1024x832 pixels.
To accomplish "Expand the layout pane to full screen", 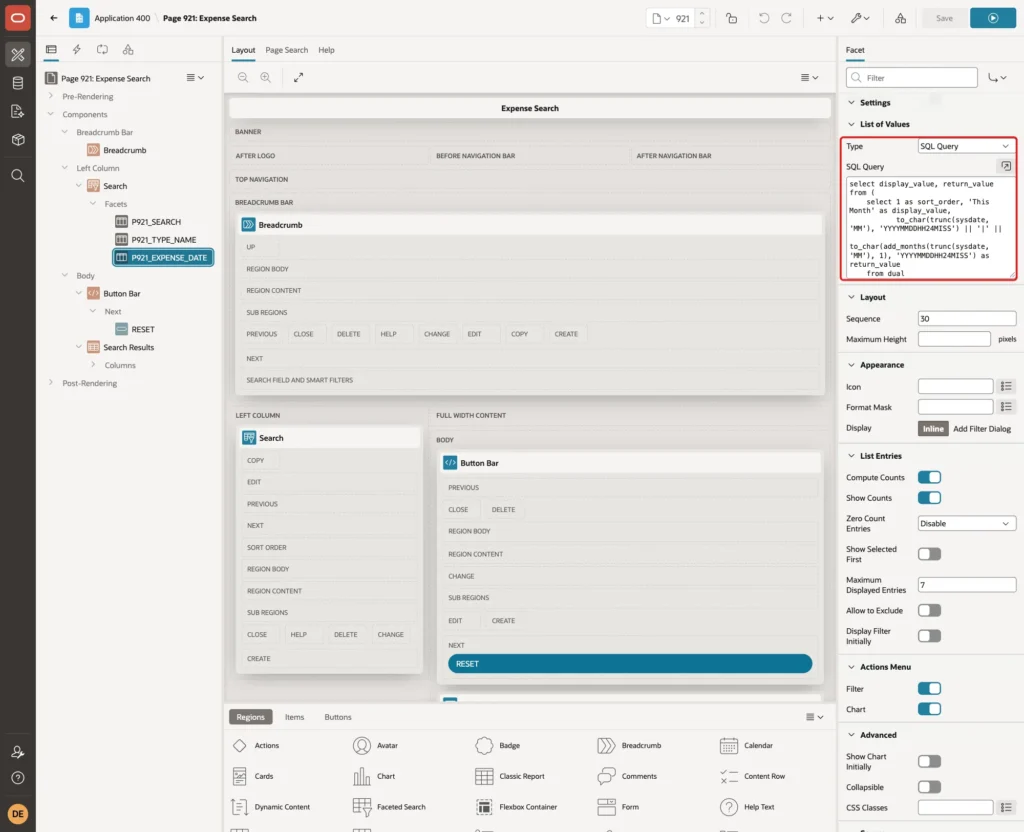I will click(x=298, y=77).
